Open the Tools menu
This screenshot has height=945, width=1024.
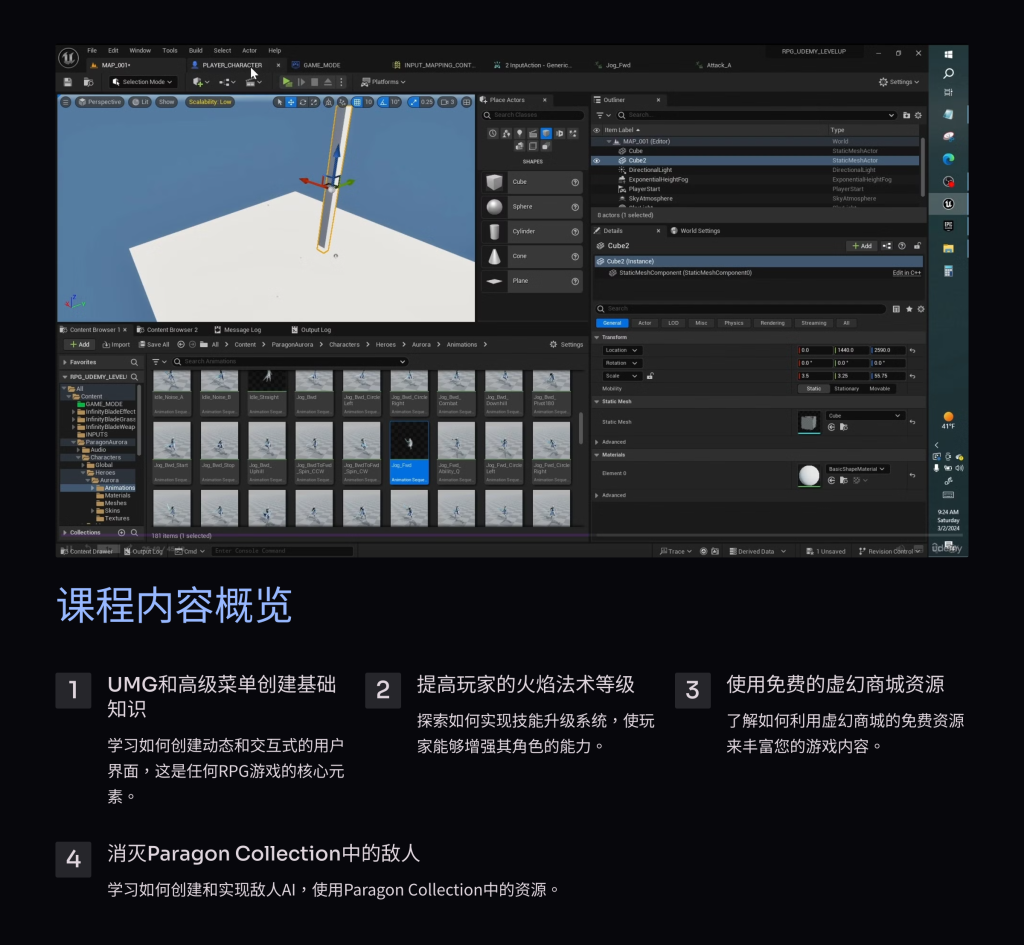[x=170, y=50]
